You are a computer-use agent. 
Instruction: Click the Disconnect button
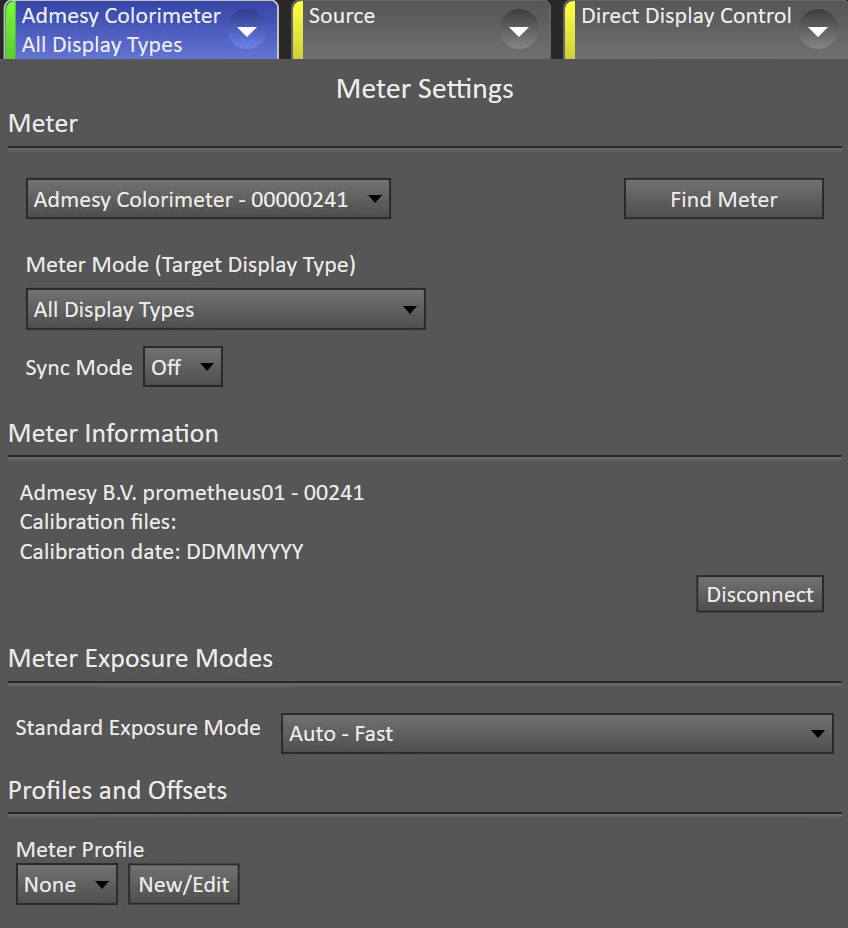pyautogui.click(x=760, y=594)
